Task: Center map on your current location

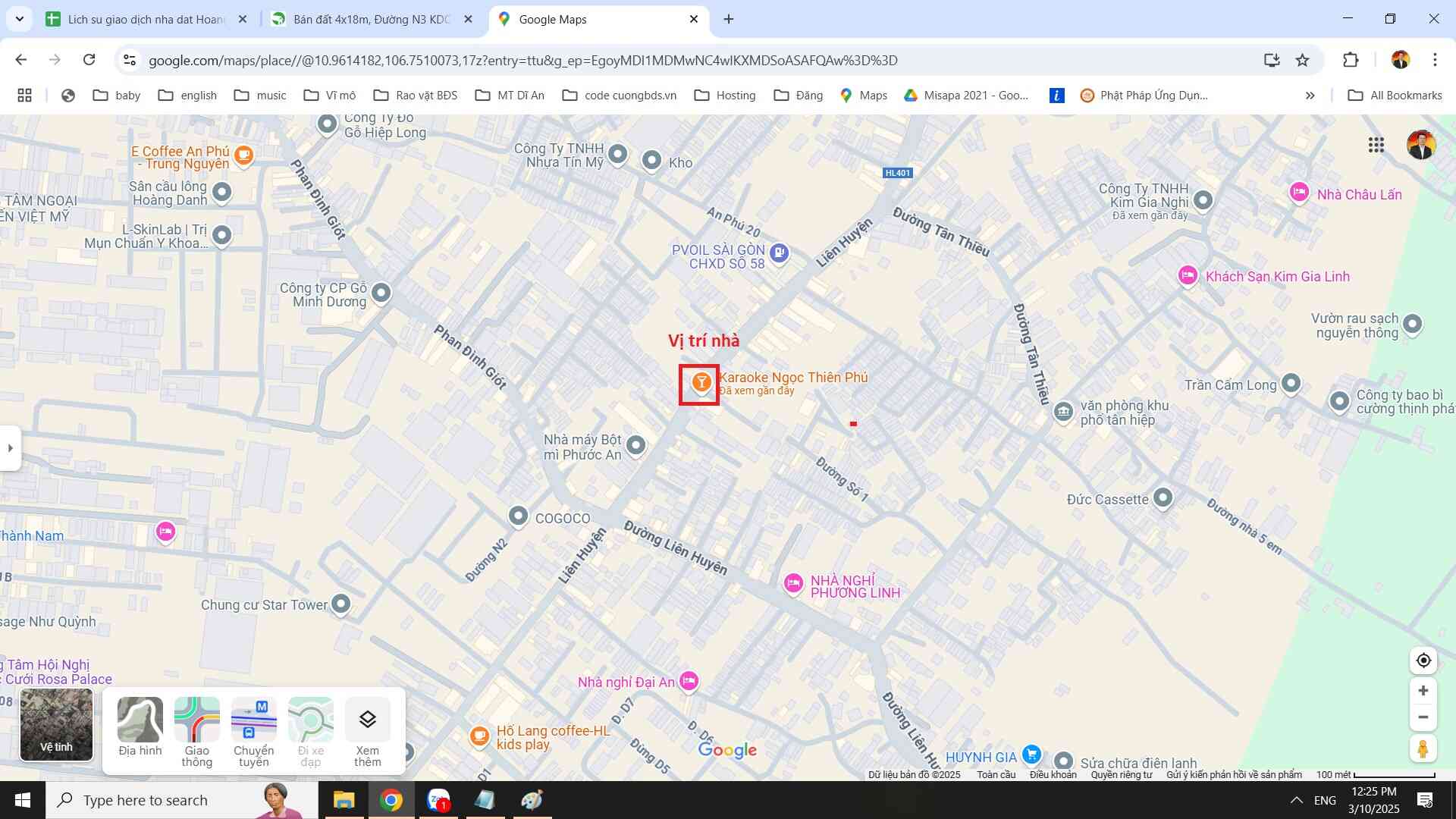Action: pyautogui.click(x=1423, y=661)
